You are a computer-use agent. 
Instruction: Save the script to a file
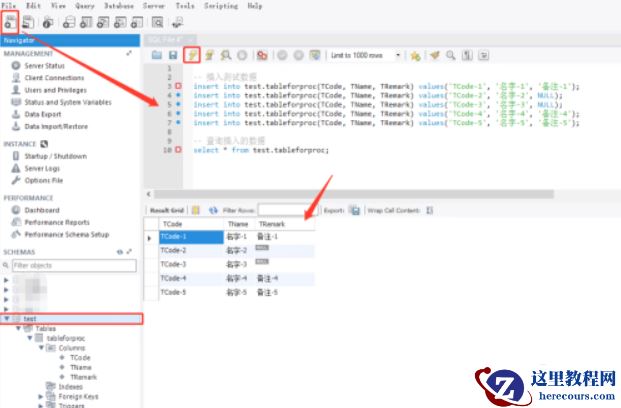(173, 55)
